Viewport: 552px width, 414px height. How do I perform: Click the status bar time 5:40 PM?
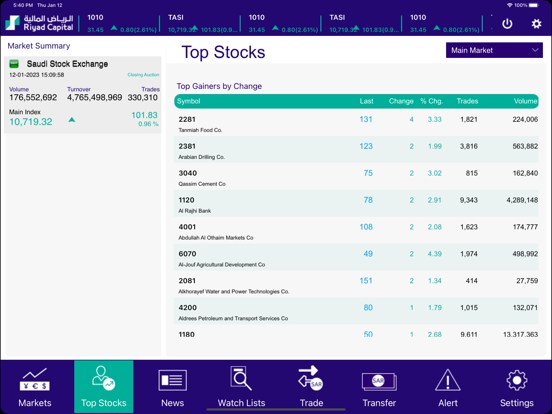click(23, 5)
